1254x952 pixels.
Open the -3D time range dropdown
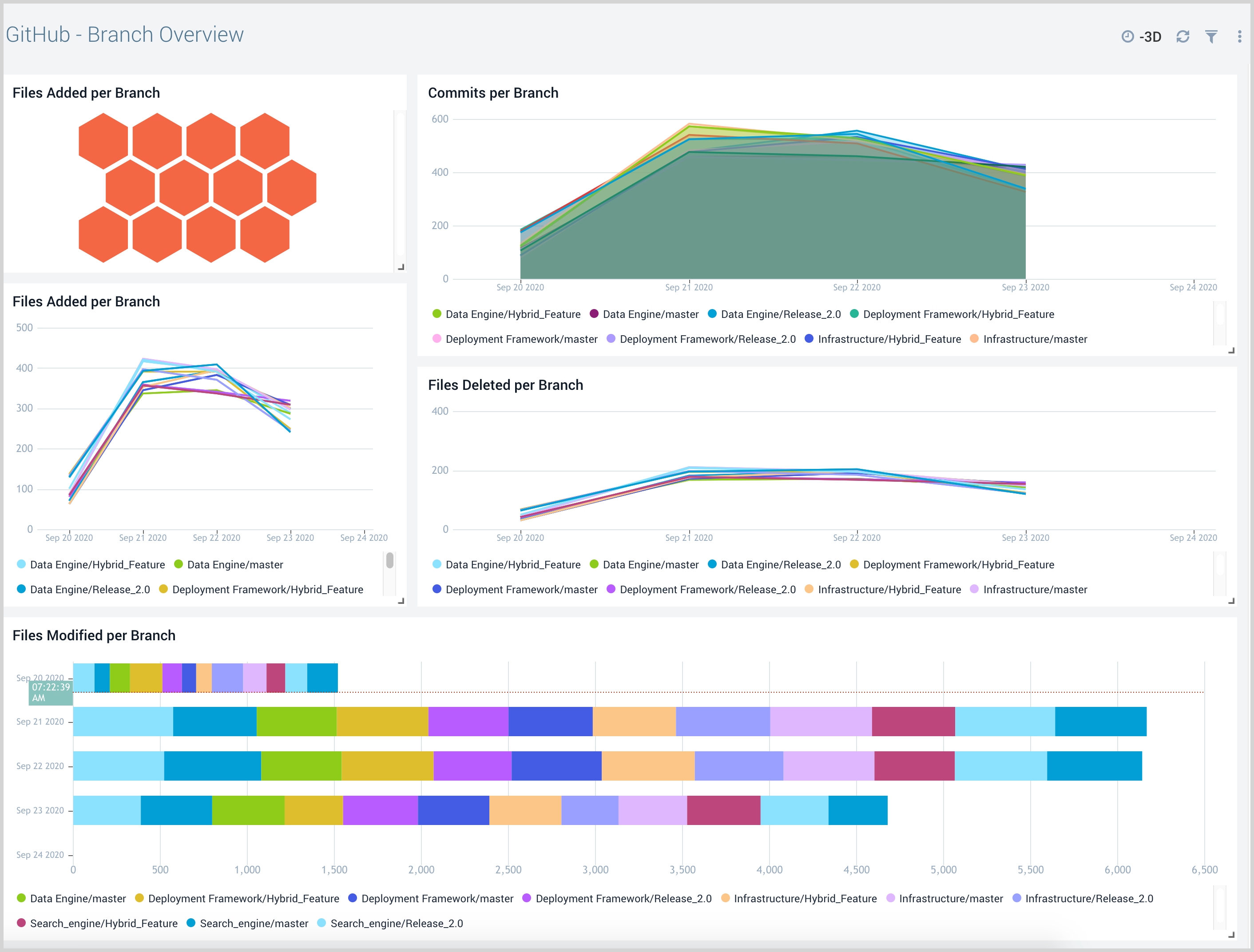(x=1151, y=36)
